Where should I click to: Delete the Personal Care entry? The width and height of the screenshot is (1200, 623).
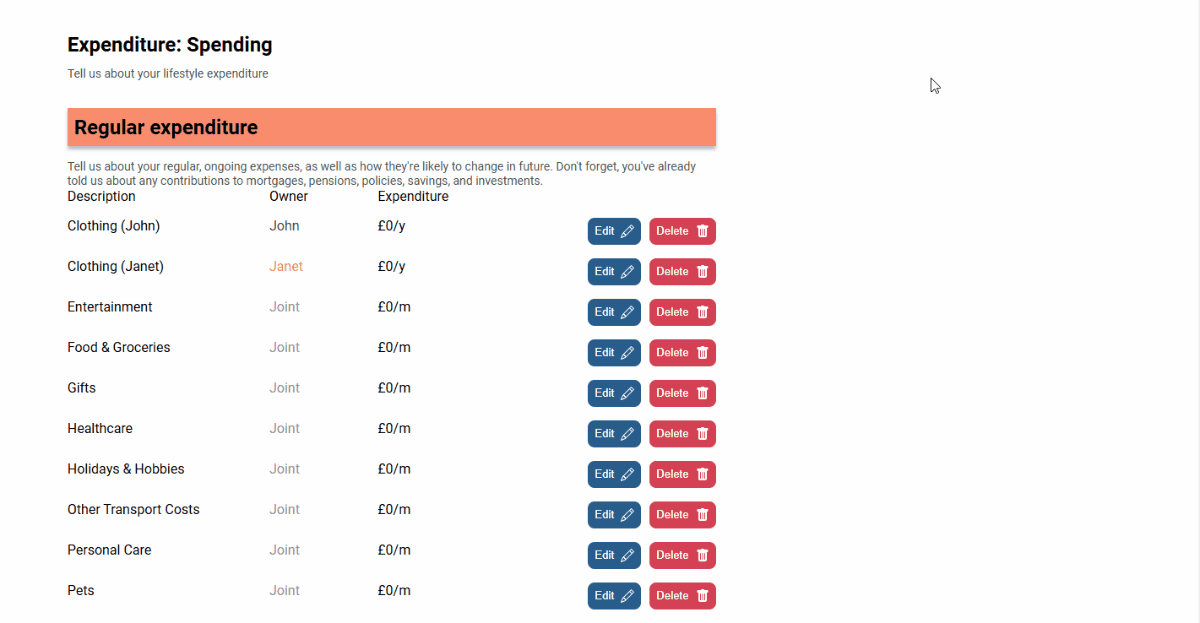[x=682, y=555]
